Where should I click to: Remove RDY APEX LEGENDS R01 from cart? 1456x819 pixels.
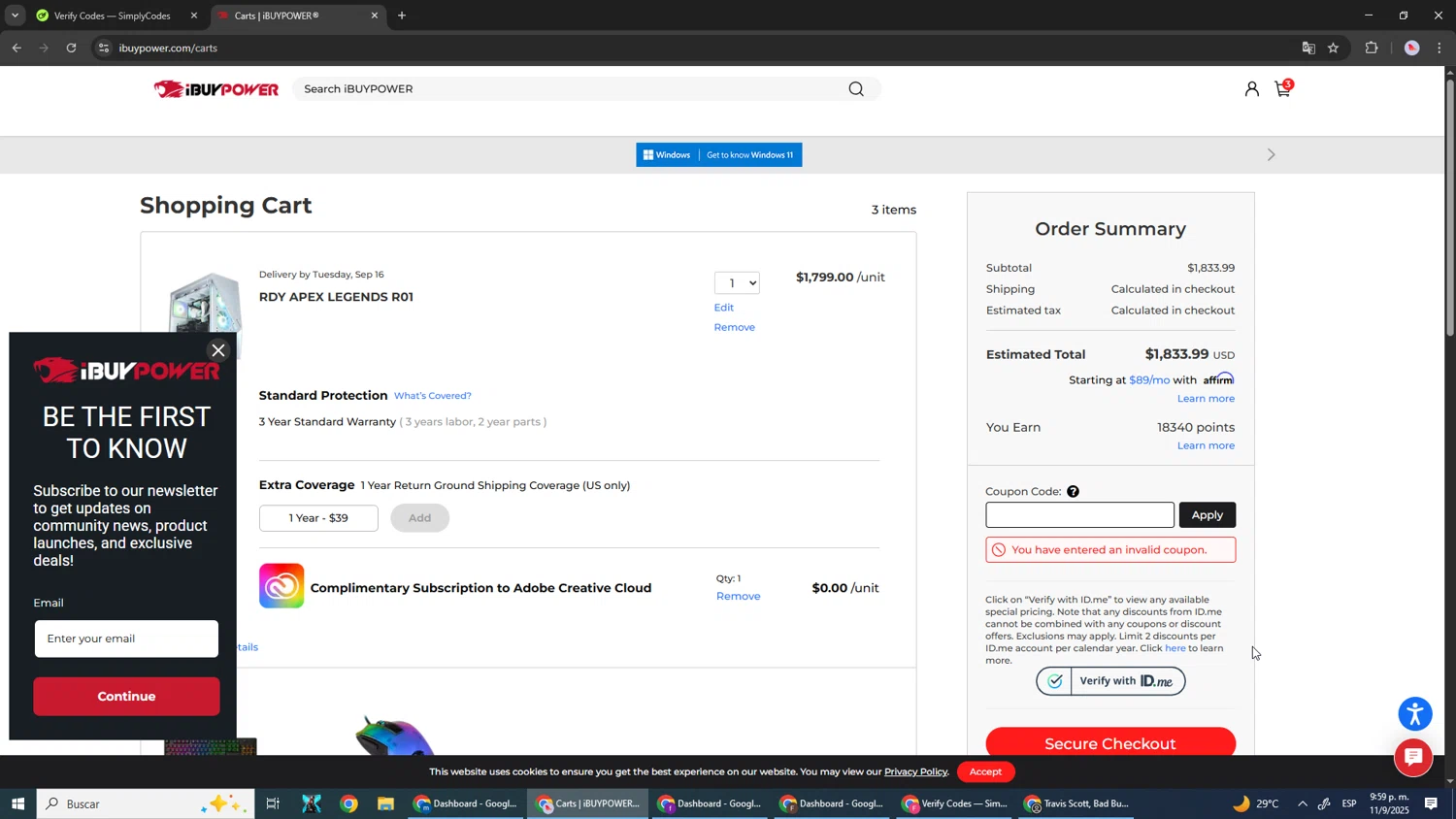pyautogui.click(x=735, y=327)
